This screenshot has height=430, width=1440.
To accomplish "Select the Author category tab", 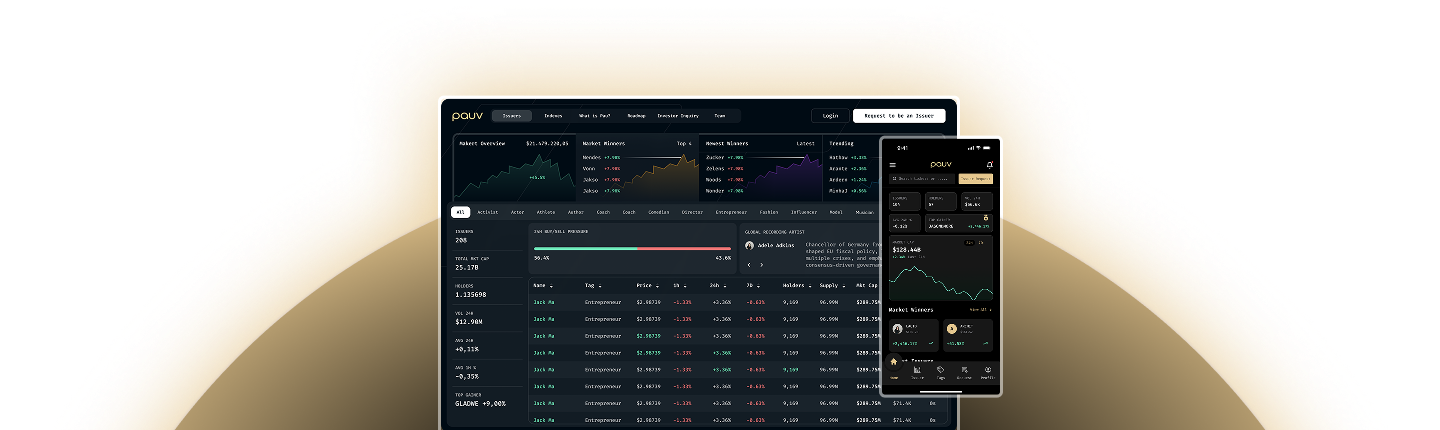I will [576, 212].
